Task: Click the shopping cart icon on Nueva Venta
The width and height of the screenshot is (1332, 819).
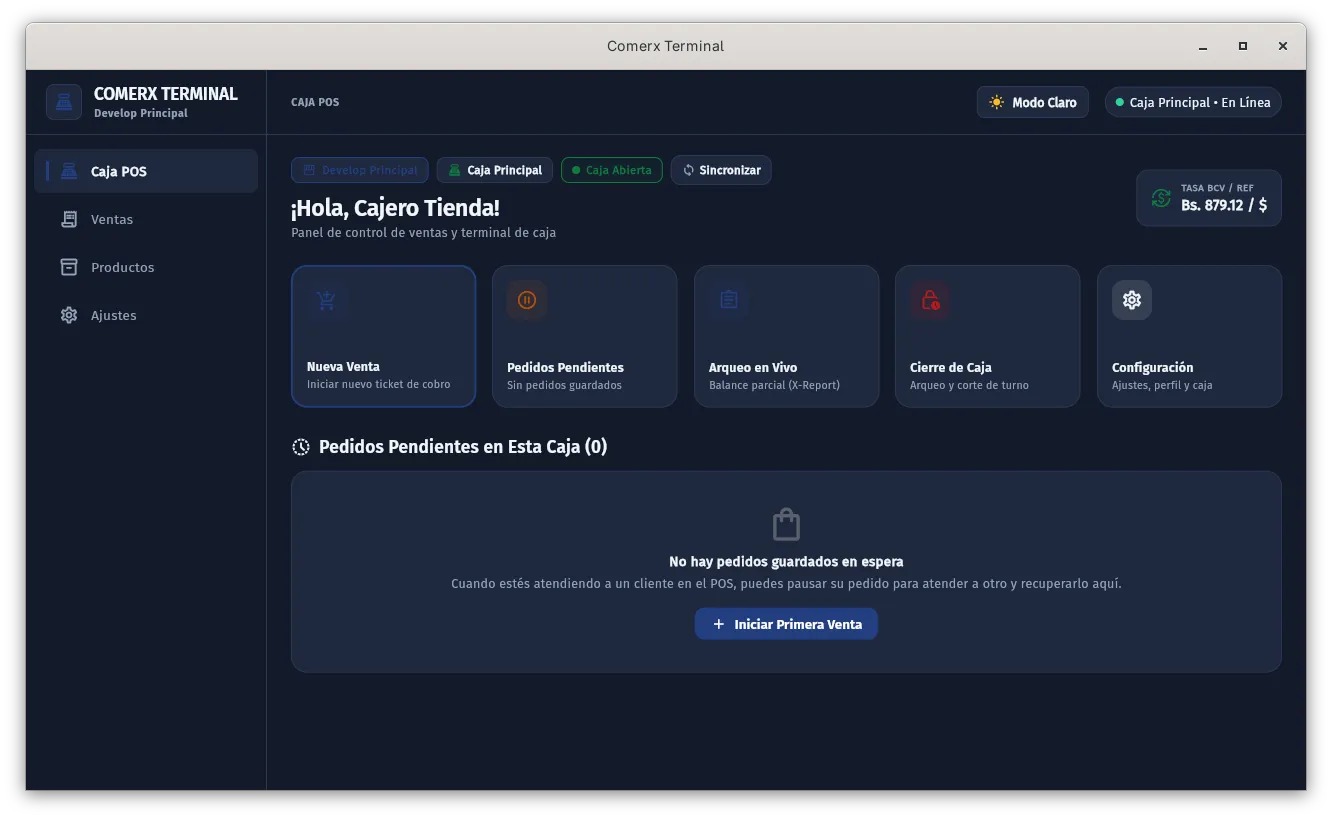Action: tap(326, 300)
